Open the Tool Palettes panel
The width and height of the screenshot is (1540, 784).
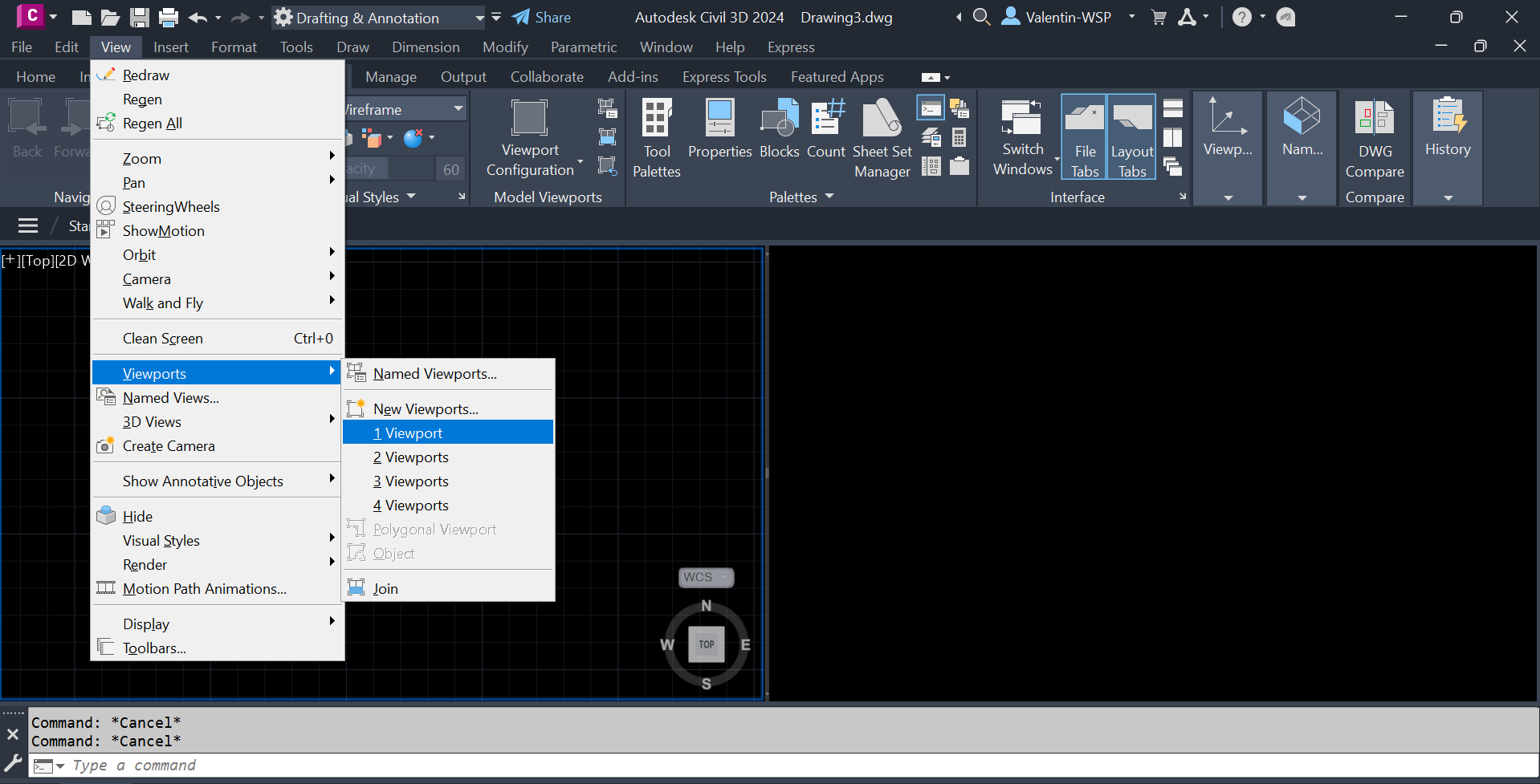pos(656,136)
